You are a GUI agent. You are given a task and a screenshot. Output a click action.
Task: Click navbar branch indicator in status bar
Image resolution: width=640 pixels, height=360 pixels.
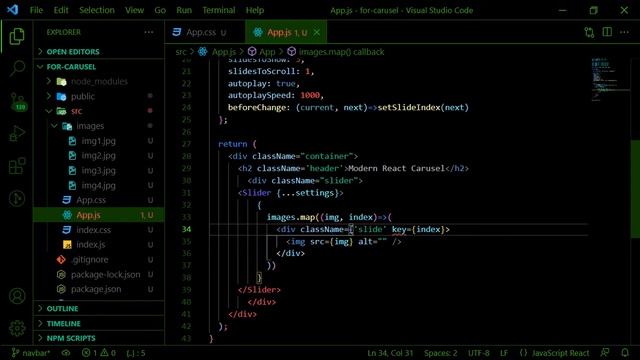[31, 353]
